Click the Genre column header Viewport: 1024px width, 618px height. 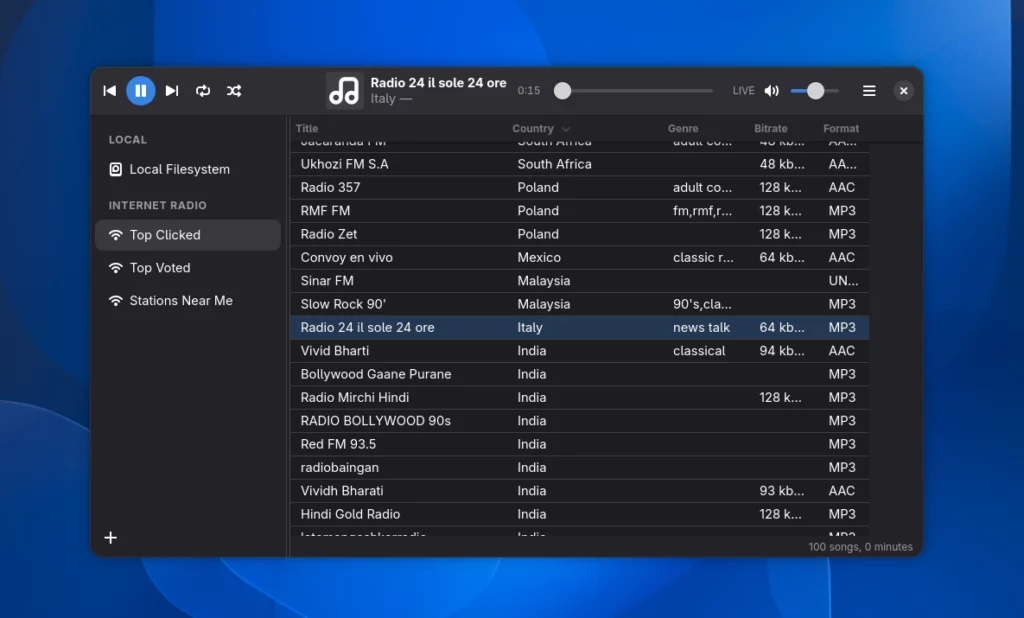[x=683, y=129]
